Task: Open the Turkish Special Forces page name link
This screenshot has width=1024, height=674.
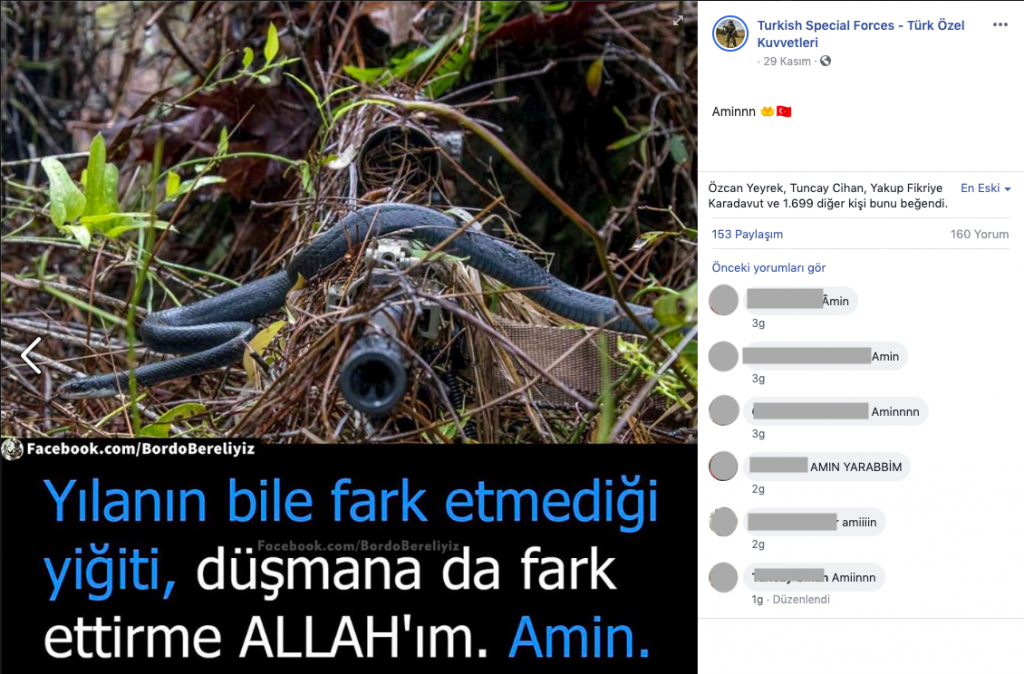Action: 860,33
